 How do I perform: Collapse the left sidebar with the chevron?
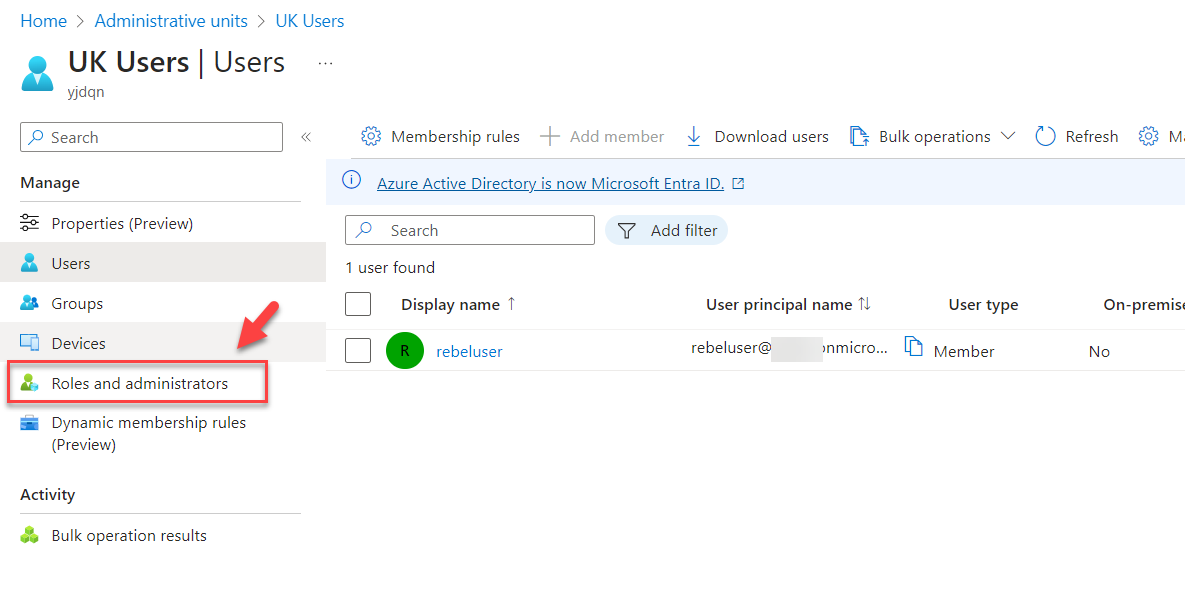[306, 136]
